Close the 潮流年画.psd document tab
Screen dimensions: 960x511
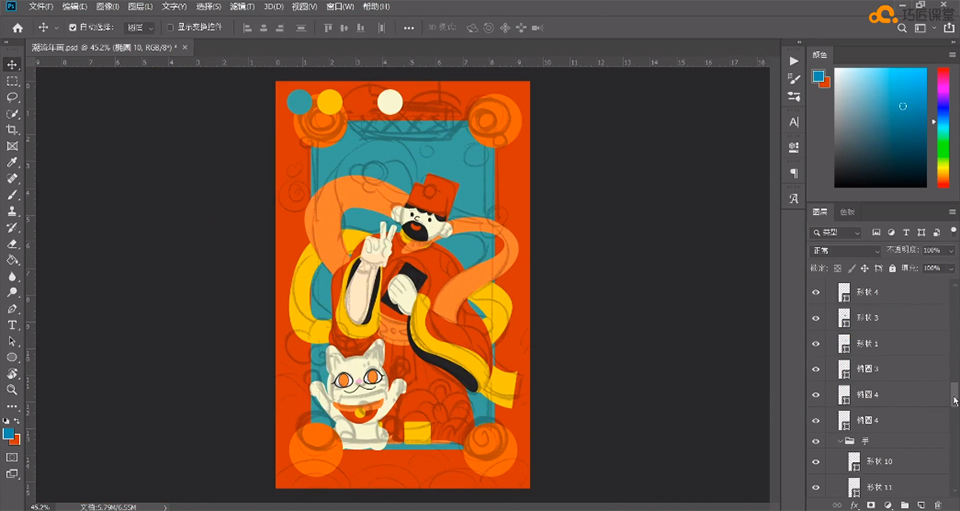point(185,47)
